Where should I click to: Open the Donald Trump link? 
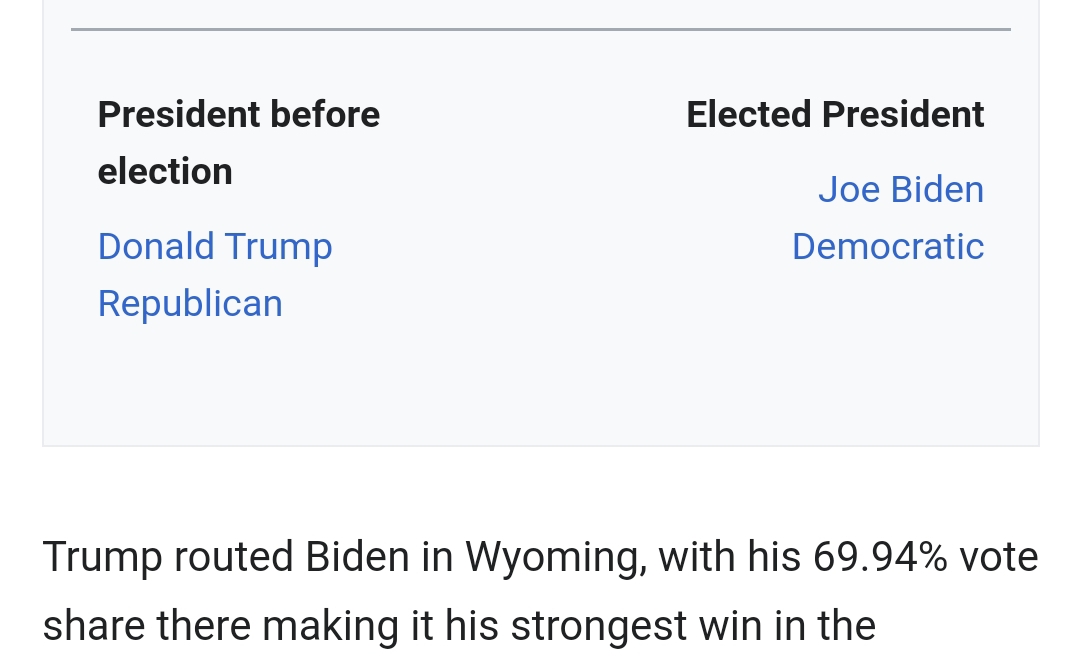click(x=215, y=247)
